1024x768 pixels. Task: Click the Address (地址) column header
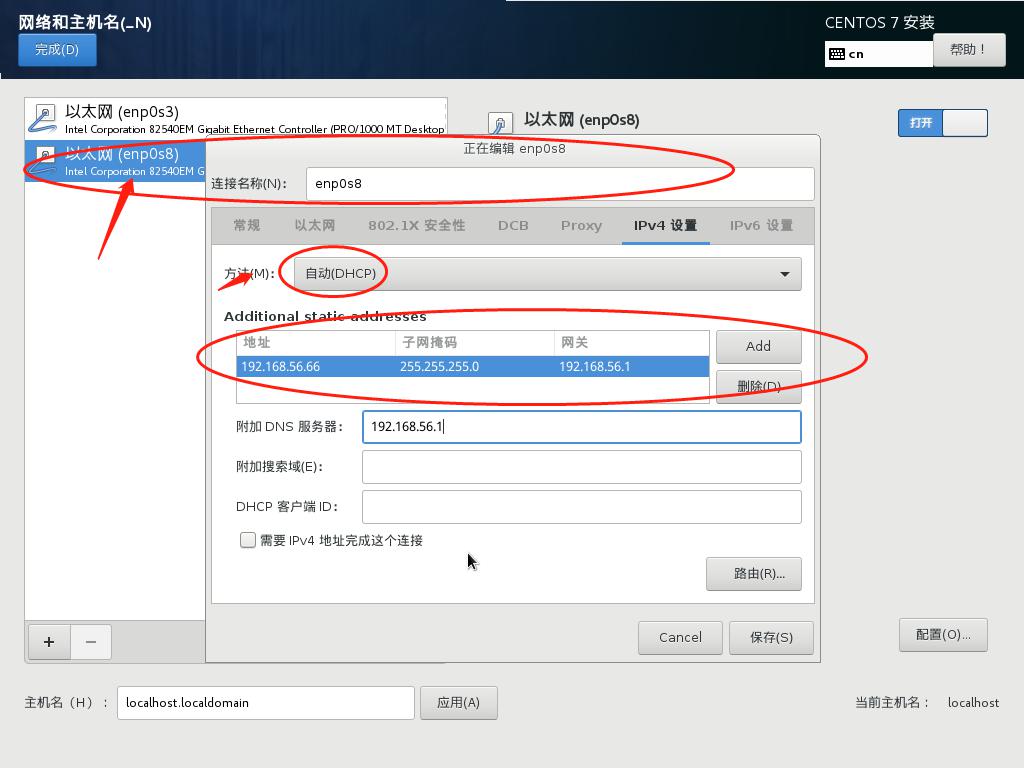tap(315, 343)
